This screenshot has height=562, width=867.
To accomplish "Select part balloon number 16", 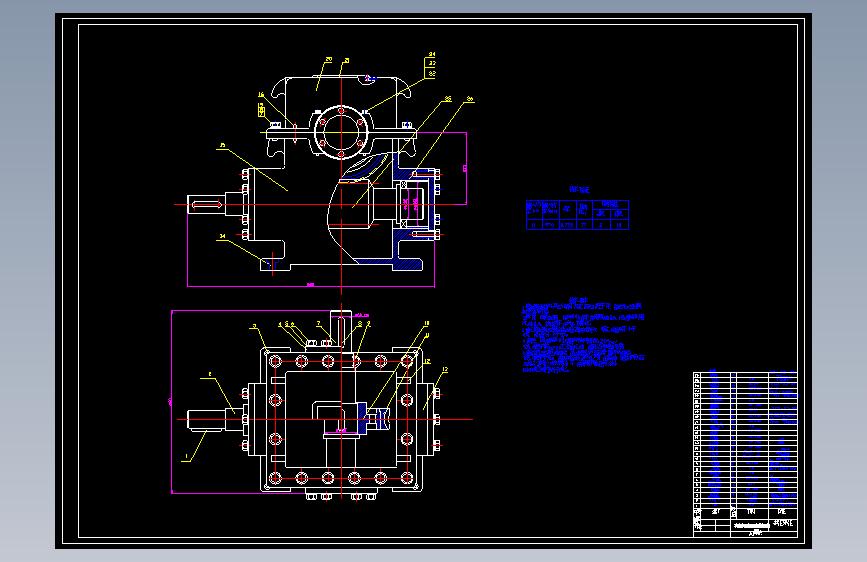I will (x=261, y=95).
